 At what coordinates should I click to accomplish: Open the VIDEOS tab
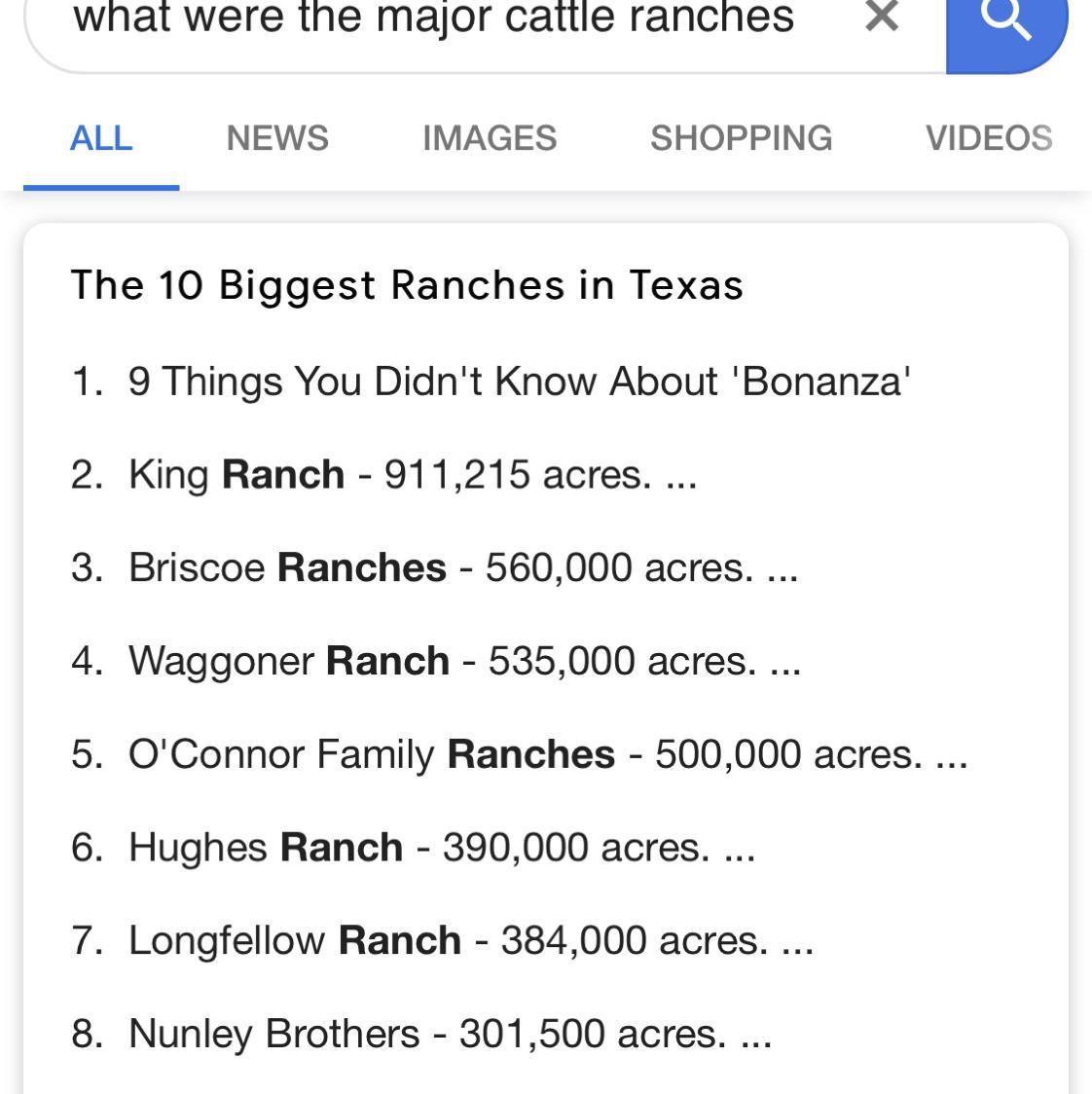(988, 138)
